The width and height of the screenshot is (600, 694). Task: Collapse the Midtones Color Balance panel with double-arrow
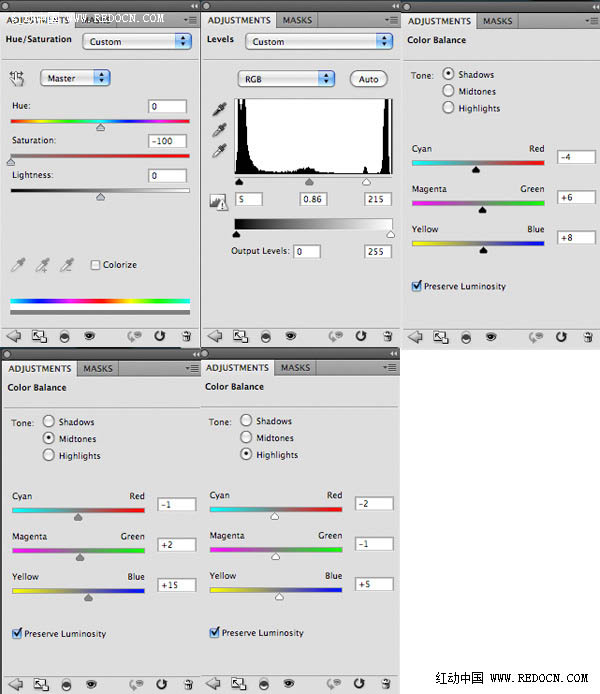pyautogui.click(x=196, y=354)
